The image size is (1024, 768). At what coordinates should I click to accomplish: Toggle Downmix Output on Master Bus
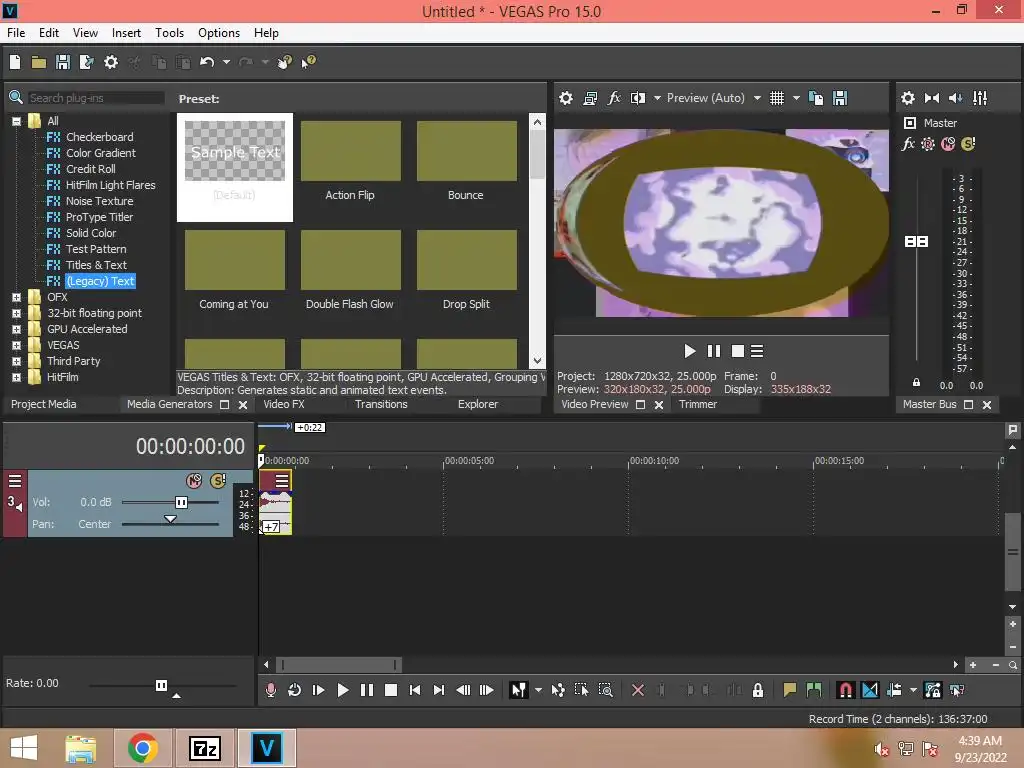click(932, 98)
